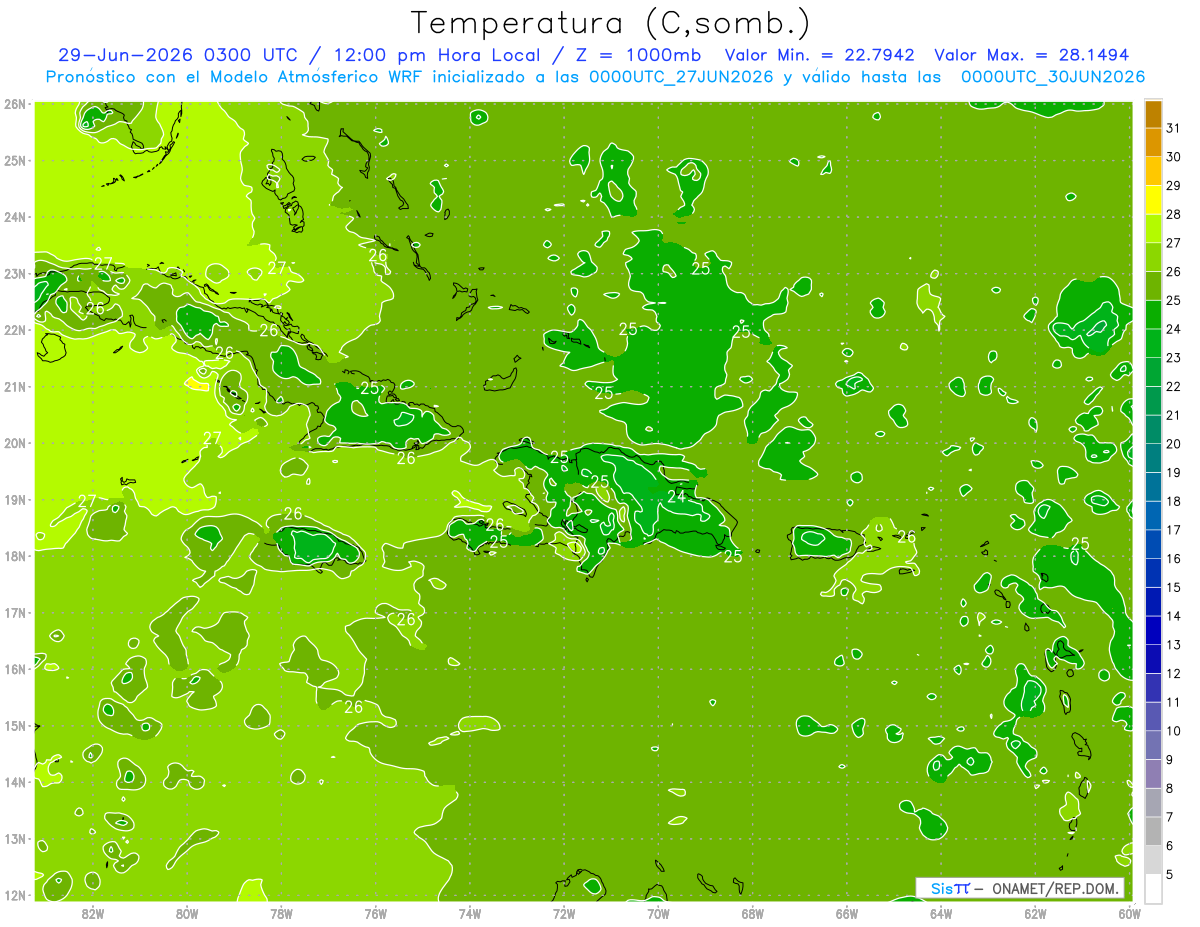The width and height of the screenshot is (1200, 927).
Task: Click the latitude axis label 25N
Action: 15,161
